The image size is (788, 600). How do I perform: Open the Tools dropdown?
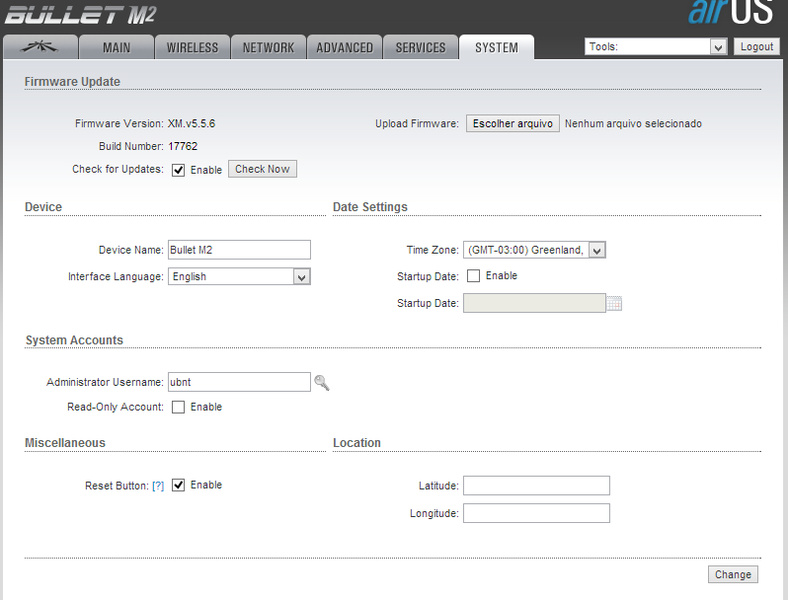[x=655, y=47]
